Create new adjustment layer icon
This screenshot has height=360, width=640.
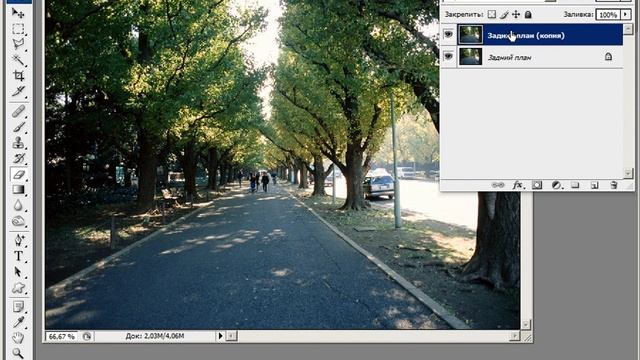[x=556, y=185]
